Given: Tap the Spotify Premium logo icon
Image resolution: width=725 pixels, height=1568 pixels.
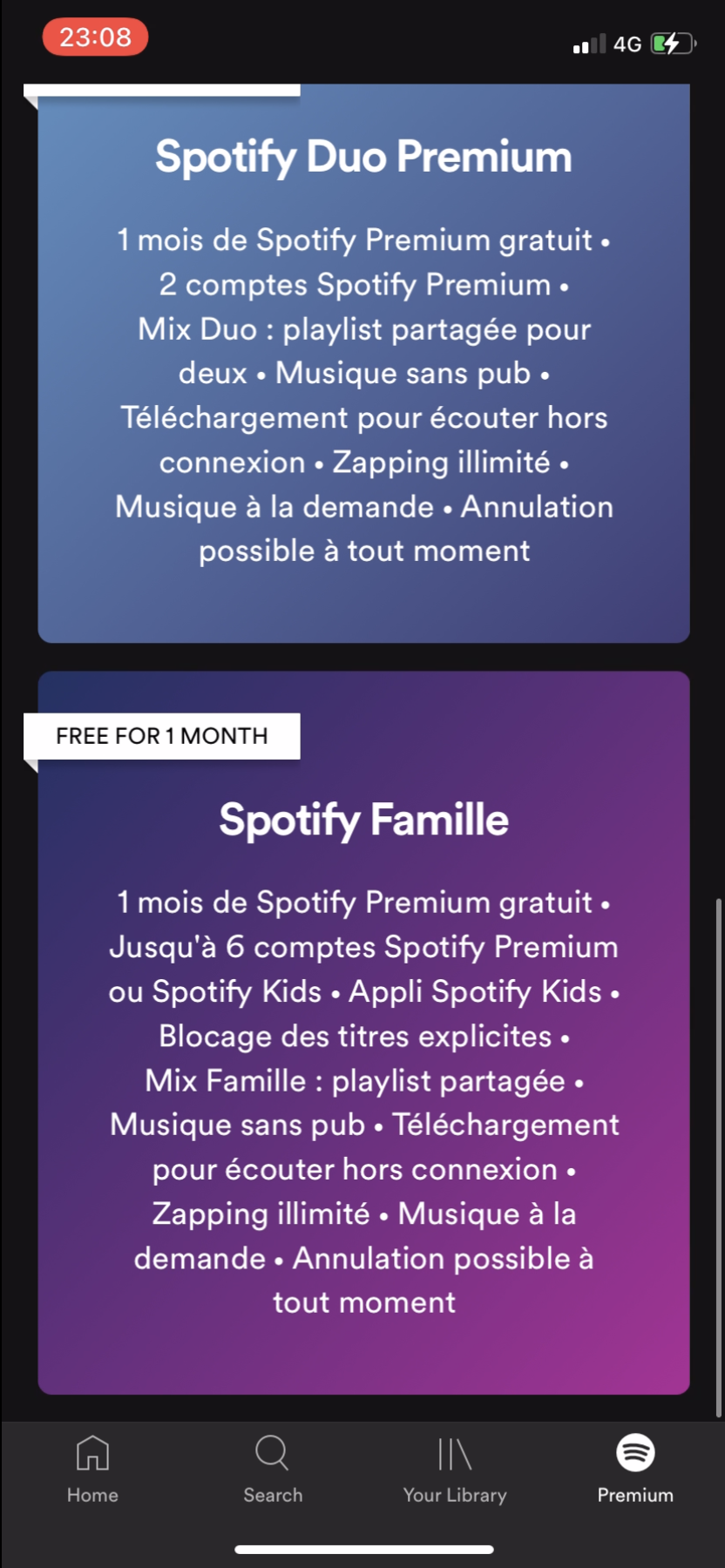Looking at the screenshot, I should pos(635,1453).
